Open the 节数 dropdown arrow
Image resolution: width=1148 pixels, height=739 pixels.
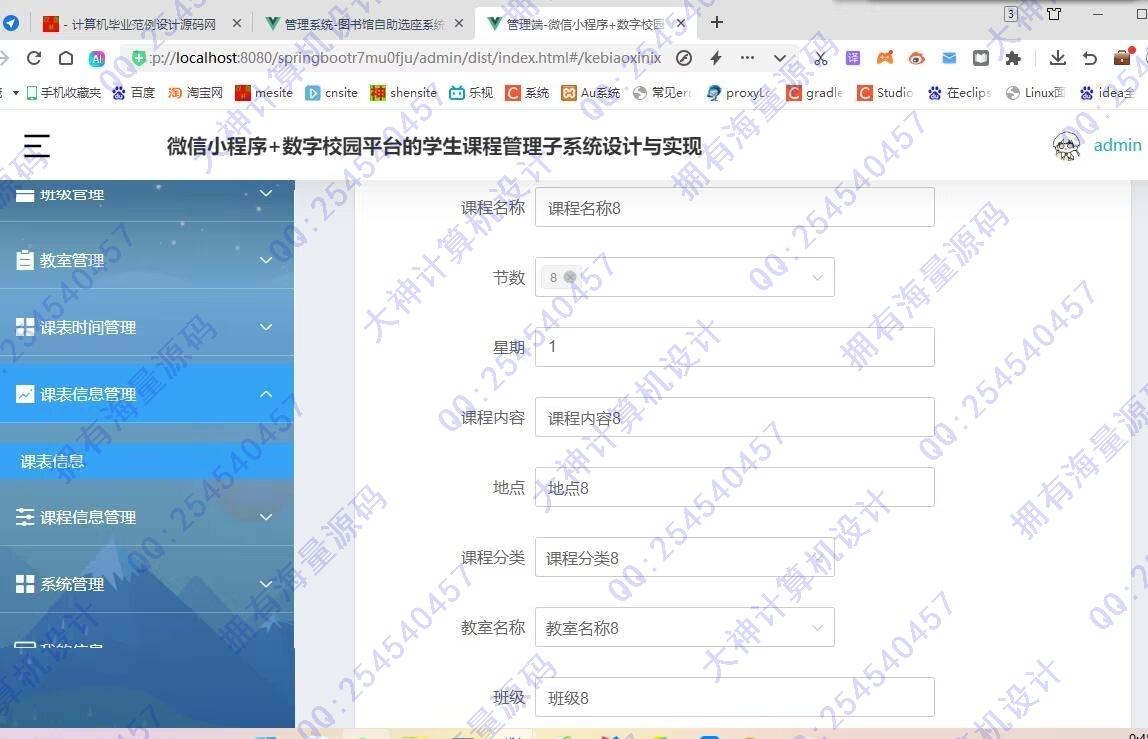(817, 277)
